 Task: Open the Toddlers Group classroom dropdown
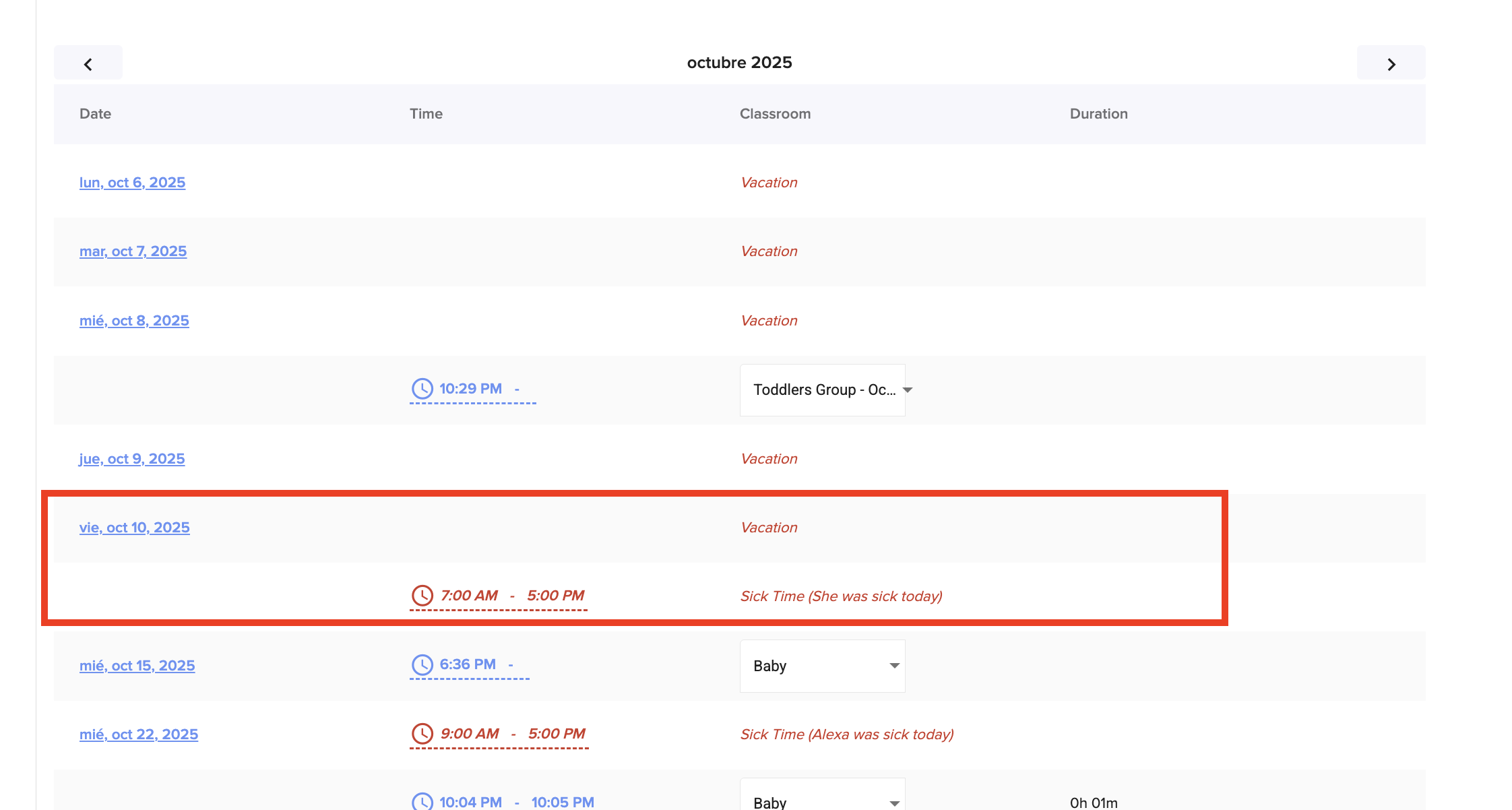coord(823,390)
